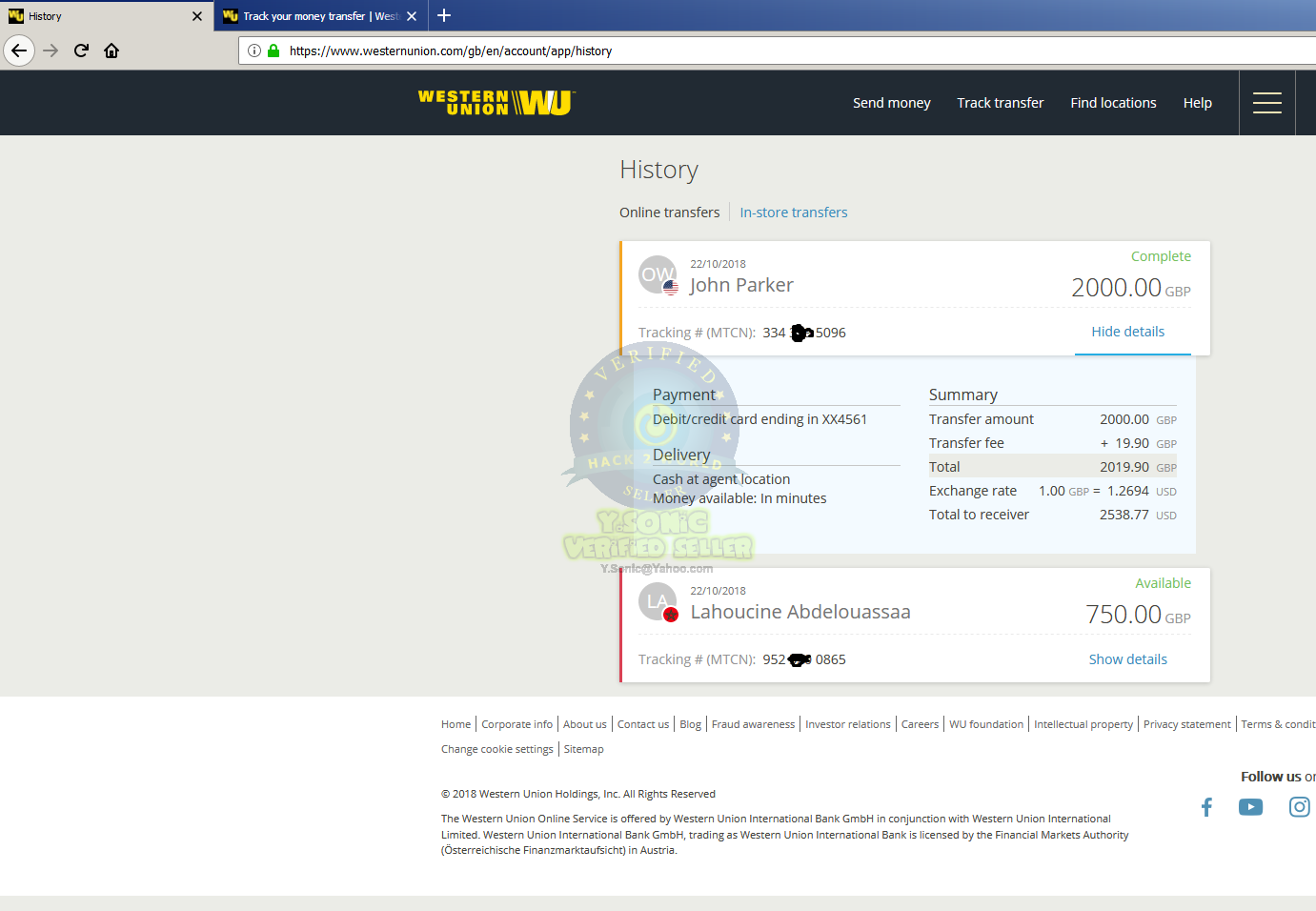
Task: Open the WU foundation footer link
Action: point(986,724)
